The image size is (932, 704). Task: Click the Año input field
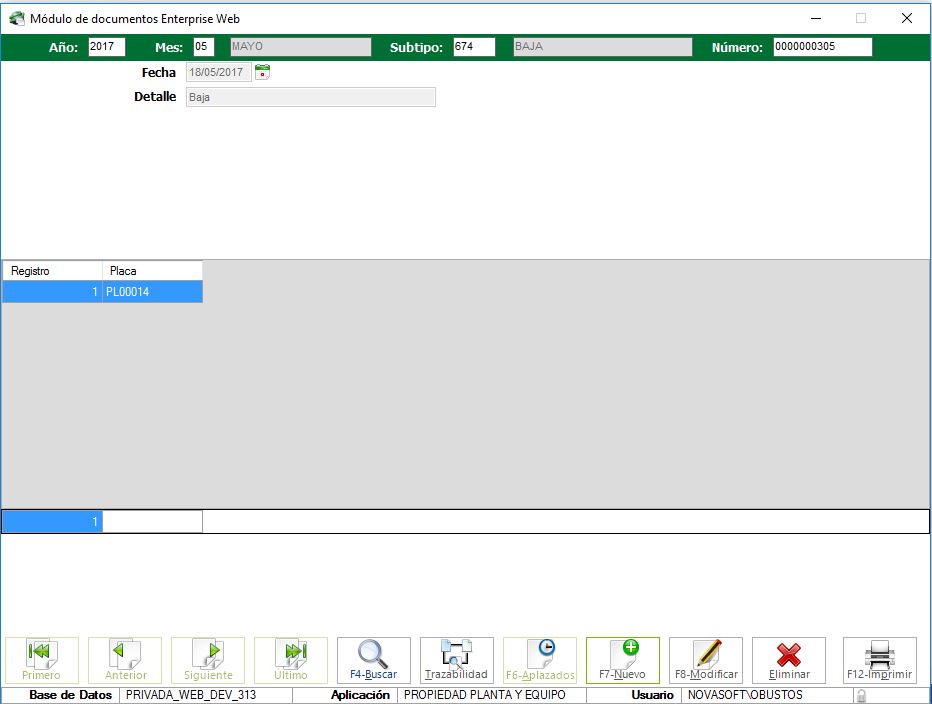[106, 47]
